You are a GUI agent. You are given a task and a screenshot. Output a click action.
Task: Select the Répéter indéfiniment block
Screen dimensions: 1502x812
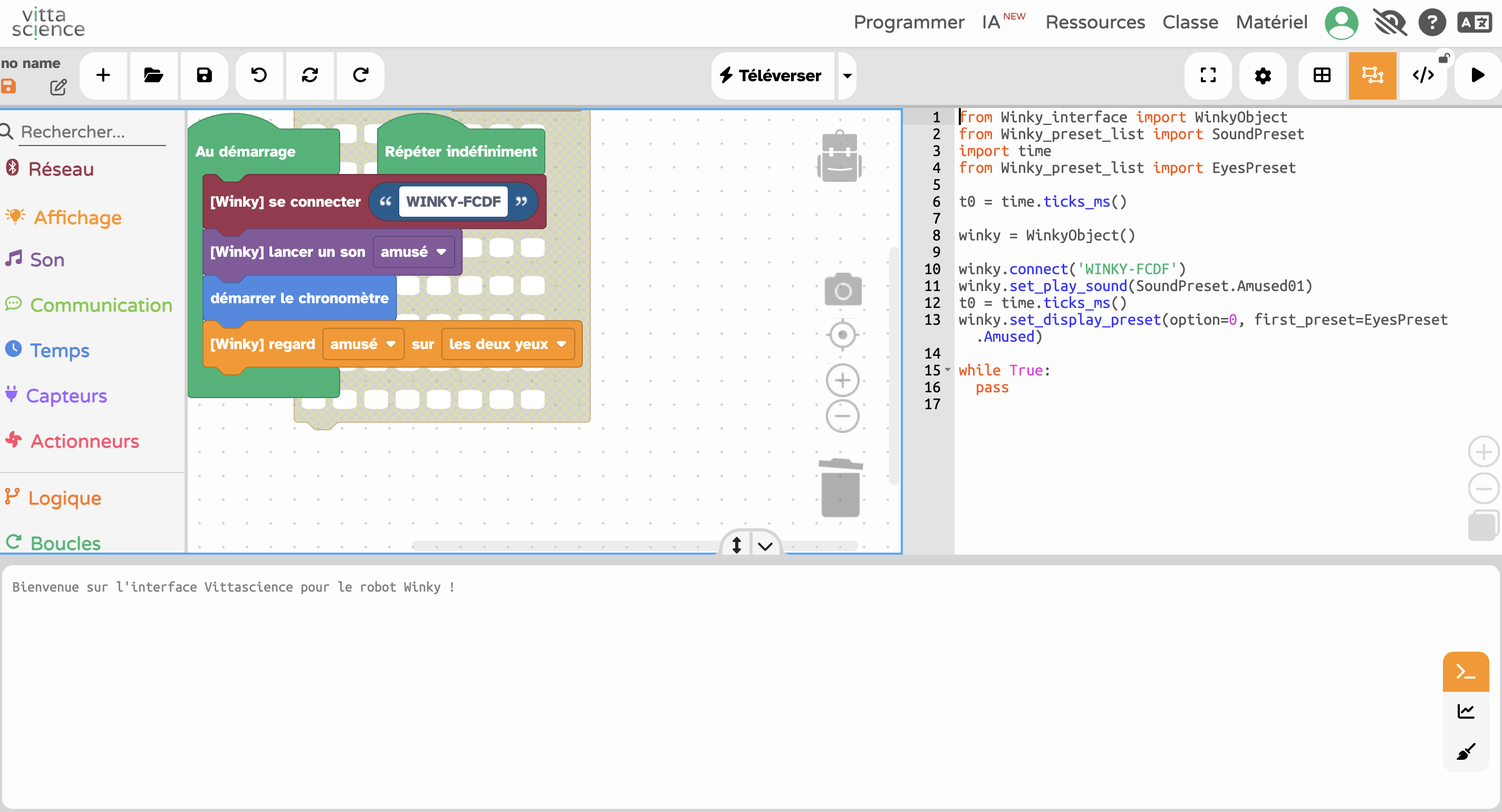click(460, 151)
